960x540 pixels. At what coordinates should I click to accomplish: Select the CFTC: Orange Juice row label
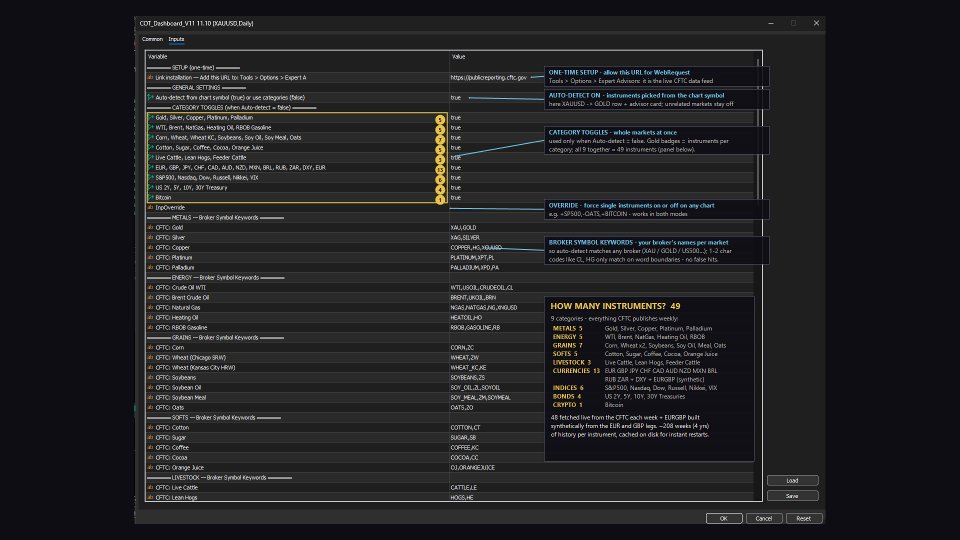[179, 468]
